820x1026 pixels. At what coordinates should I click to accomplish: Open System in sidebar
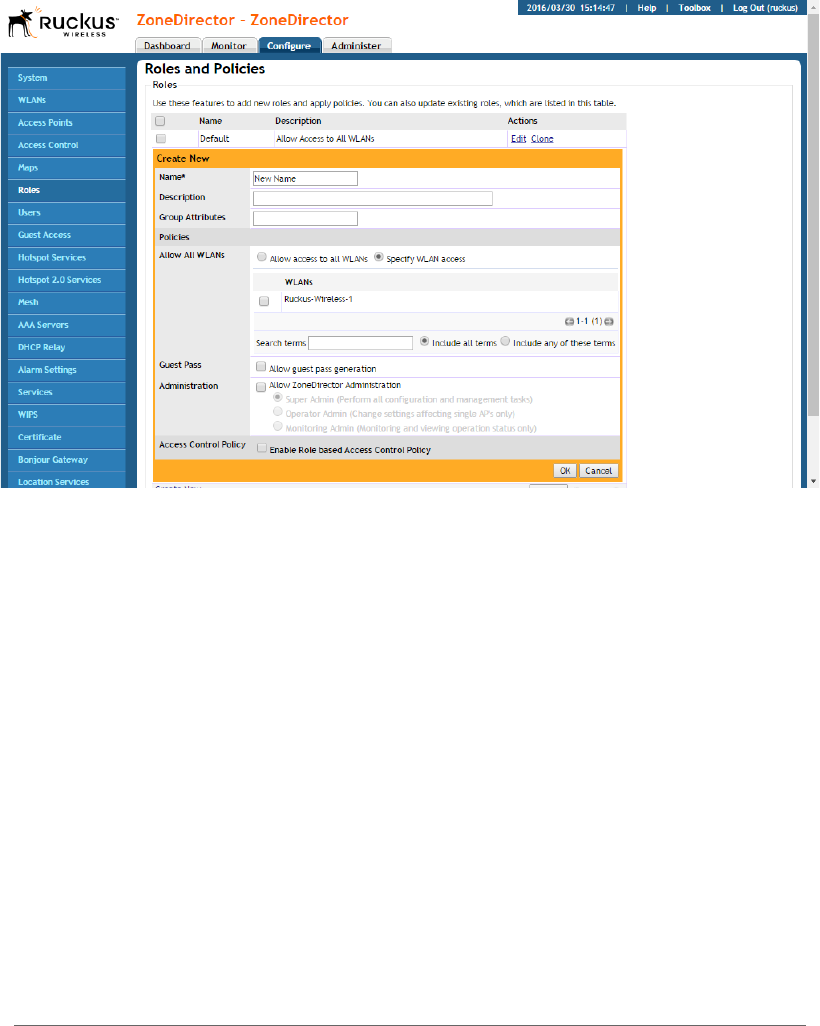pyautogui.click(x=67, y=78)
